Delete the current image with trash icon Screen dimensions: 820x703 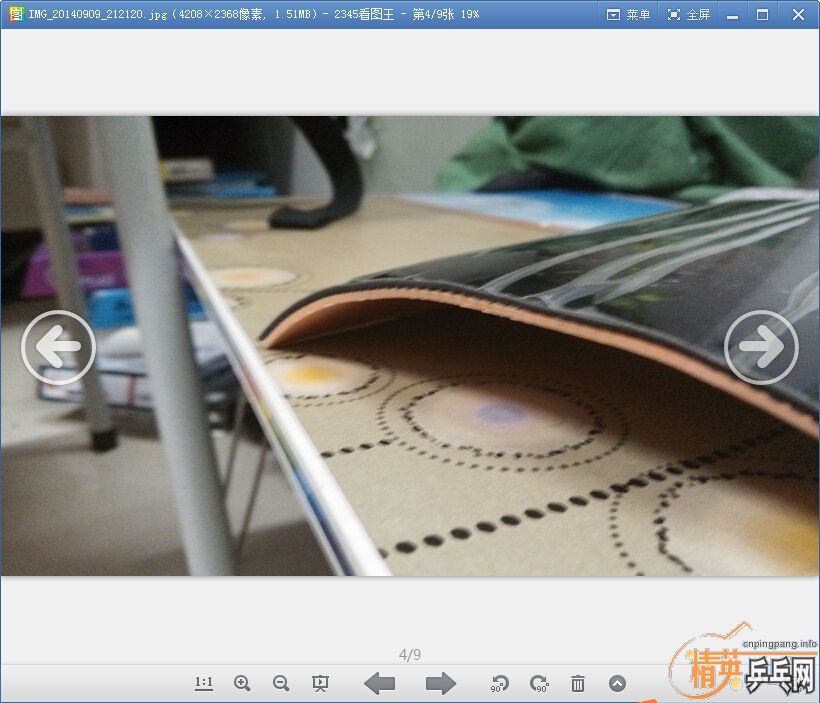pyautogui.click(x=578, y=683)
